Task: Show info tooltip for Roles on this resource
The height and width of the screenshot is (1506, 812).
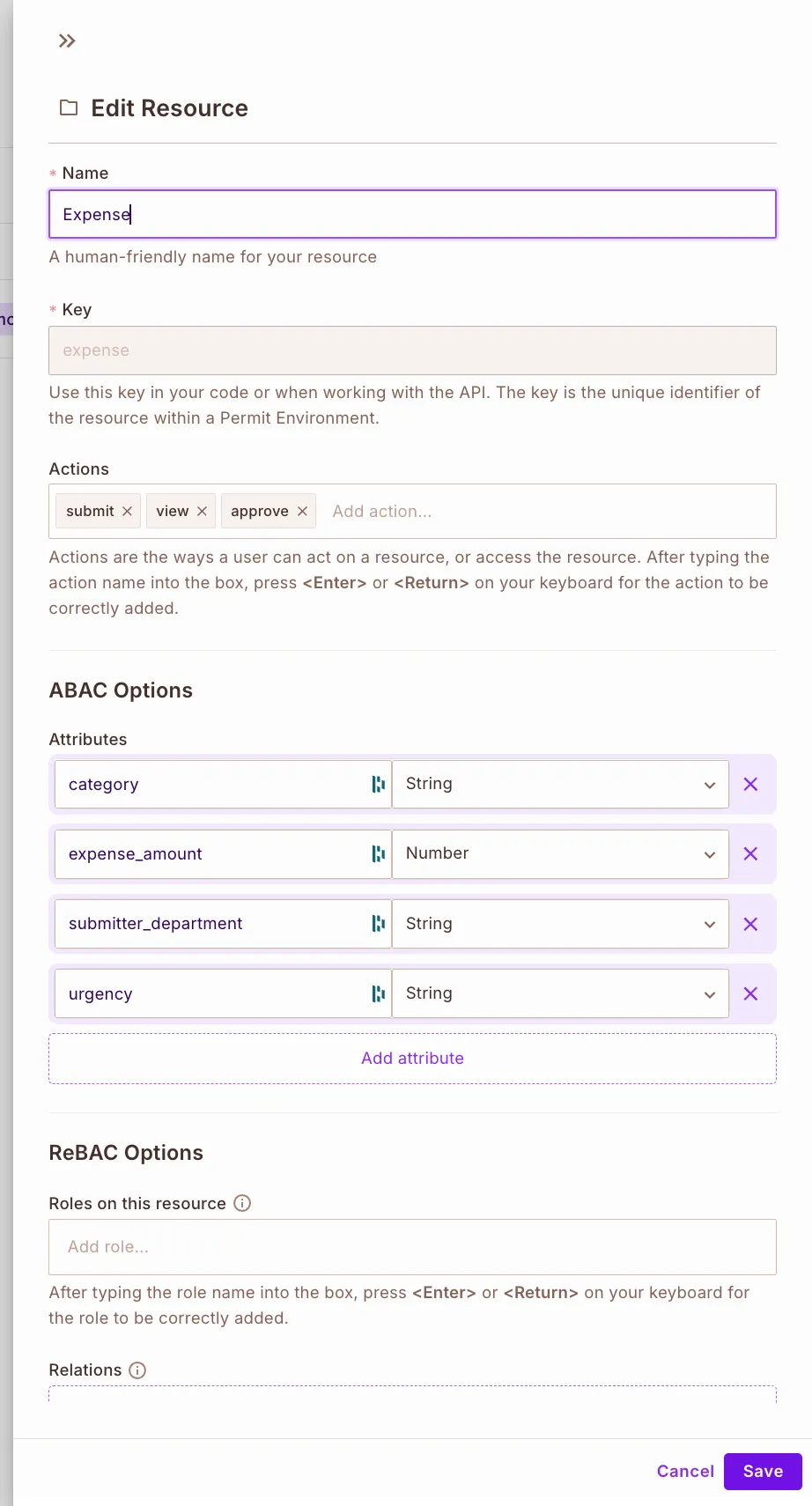Action: click(x=242, y=1203)
